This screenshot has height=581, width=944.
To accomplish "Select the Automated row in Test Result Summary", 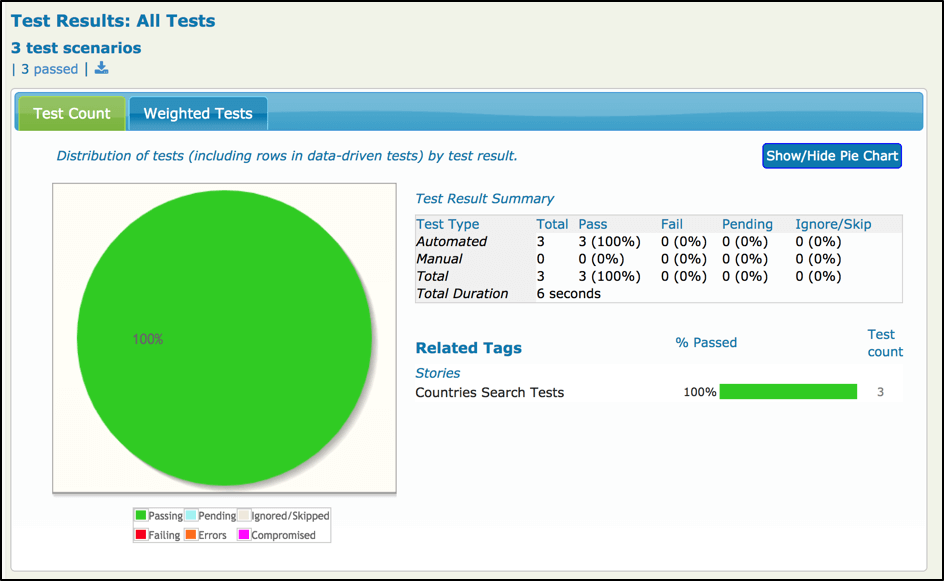I will (452, 241).
